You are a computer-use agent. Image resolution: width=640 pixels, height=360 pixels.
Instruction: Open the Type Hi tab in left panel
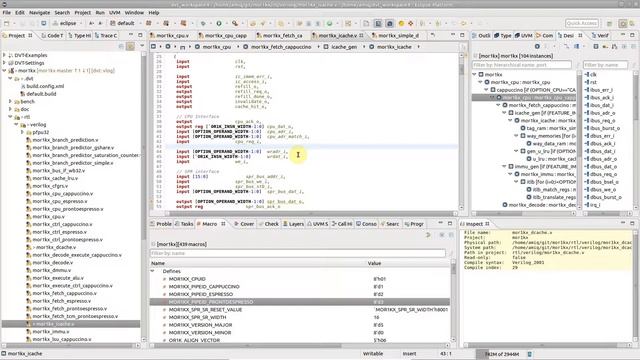click(80, 36)
